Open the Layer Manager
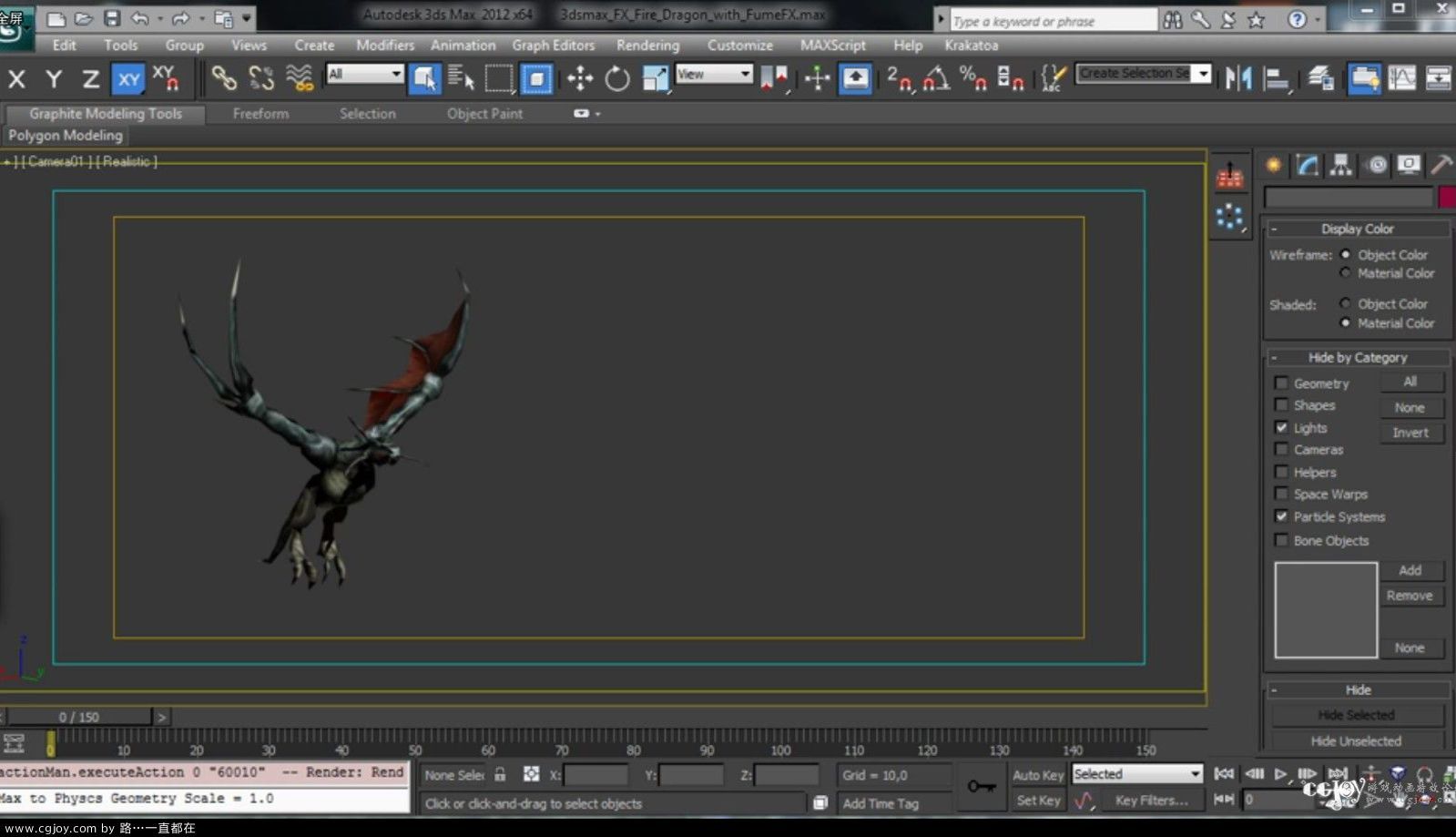 [1320, 79]
